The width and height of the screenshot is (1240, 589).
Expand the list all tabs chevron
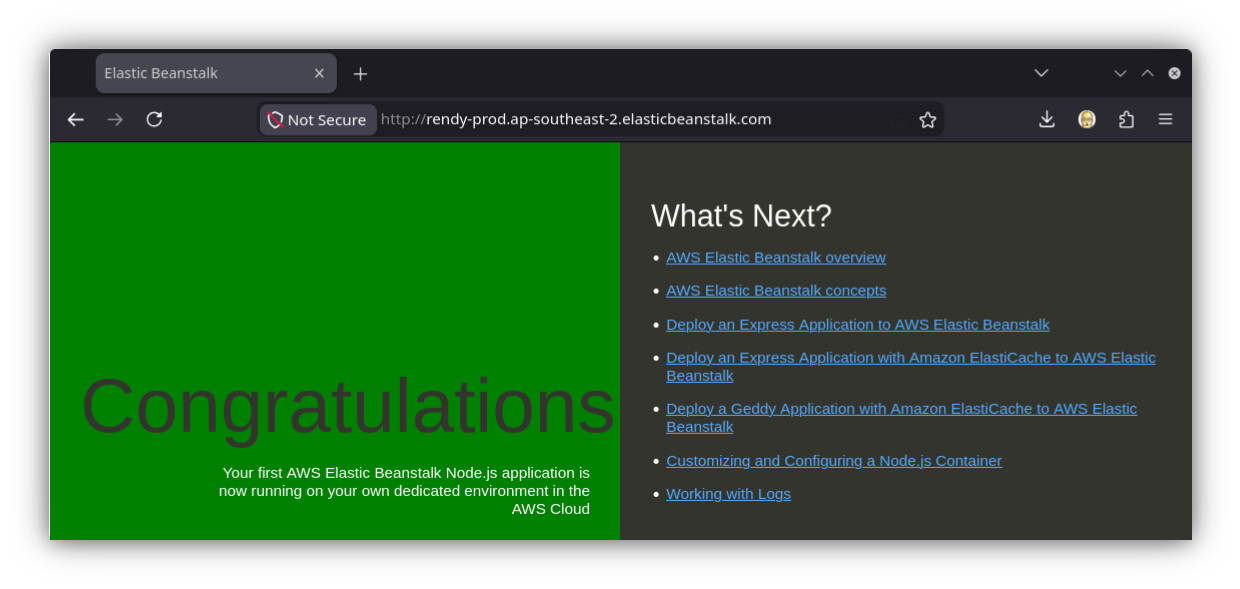1041,73
